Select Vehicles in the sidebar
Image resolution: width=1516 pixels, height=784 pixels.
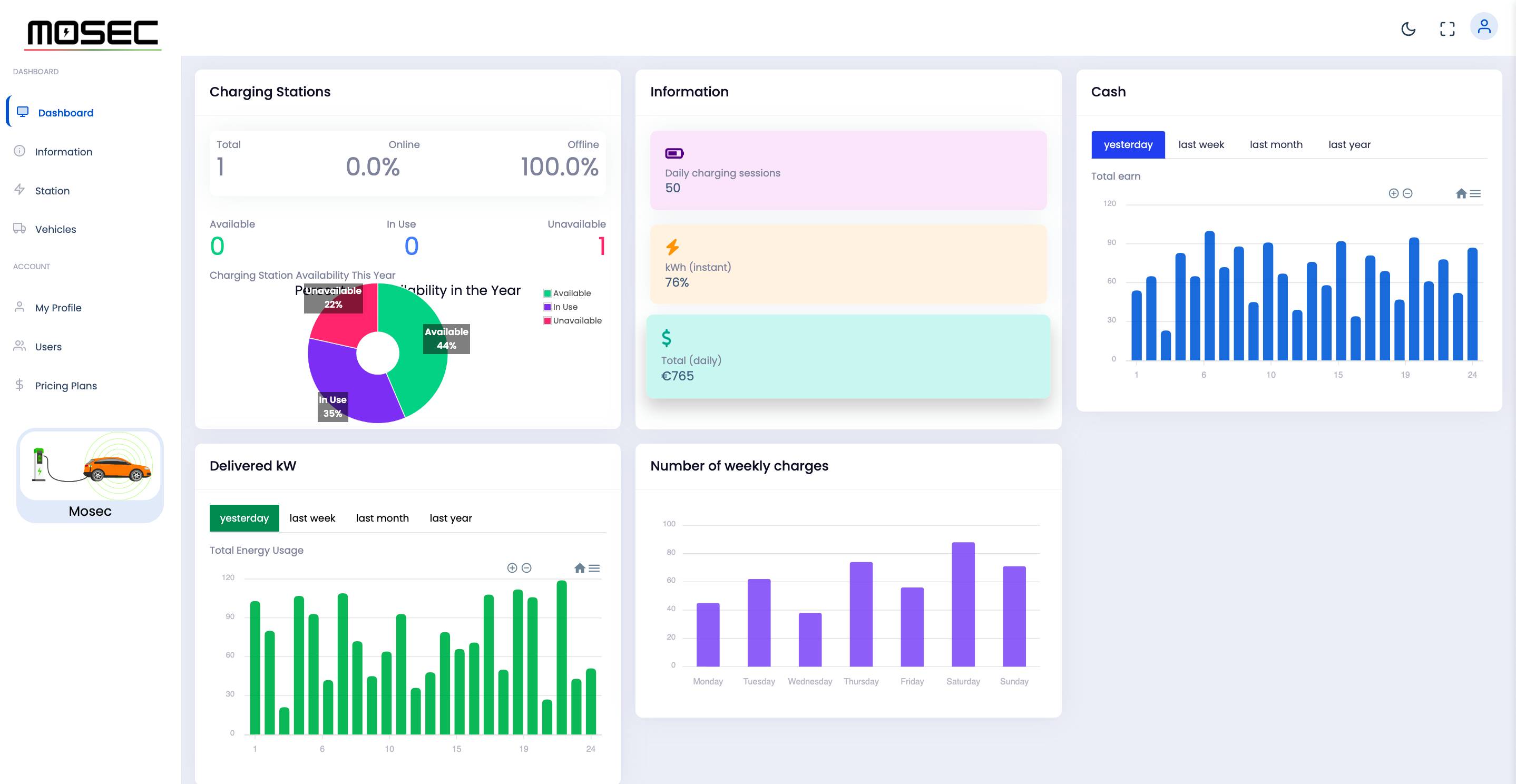(55, 229)
